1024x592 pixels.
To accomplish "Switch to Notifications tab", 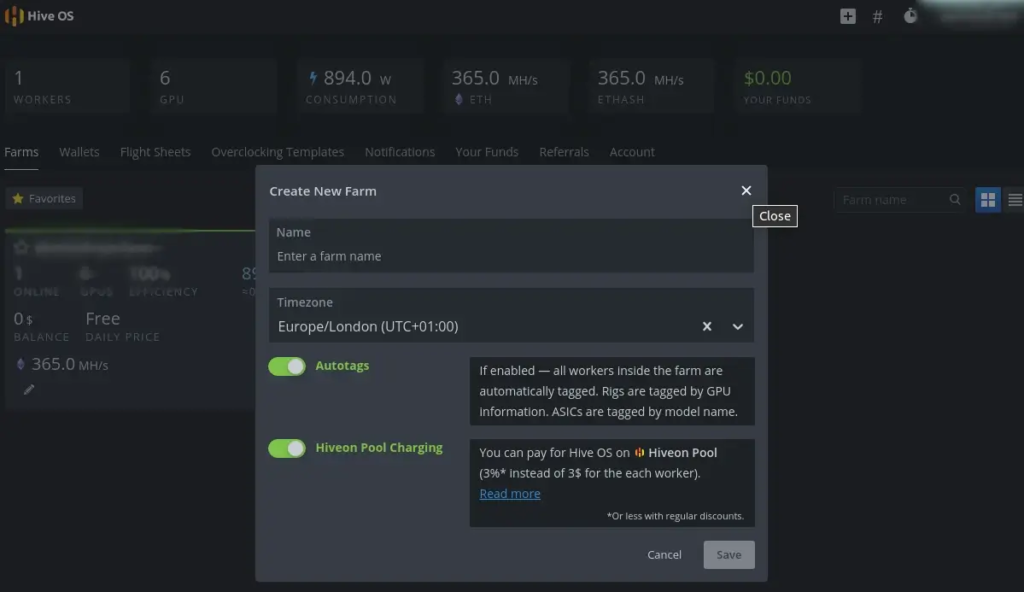I will [400, 152].
